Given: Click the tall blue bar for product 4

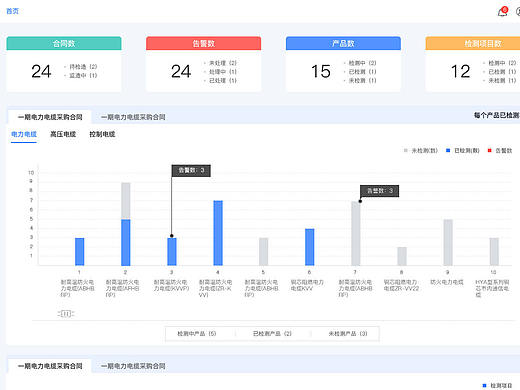Looking at the screenshot, I should pos(218,233).
